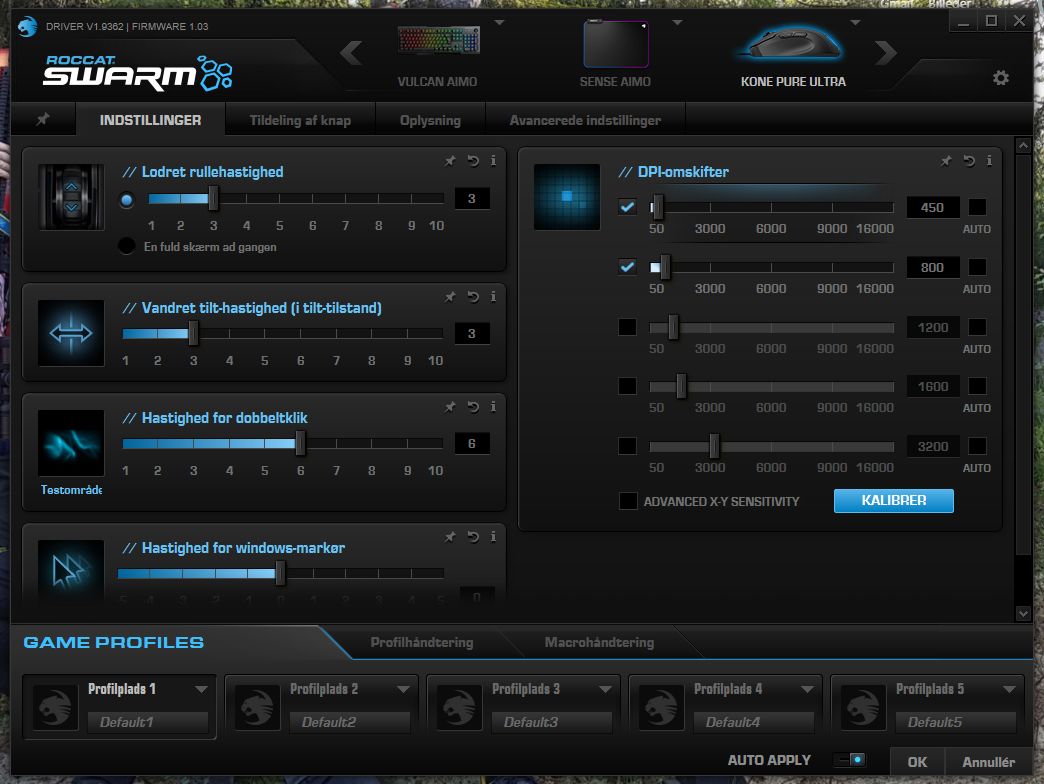The image size is (1044, 784).
Task: Open Profilplads 2 dropdown arrow
Action: [x=403, y=689]
